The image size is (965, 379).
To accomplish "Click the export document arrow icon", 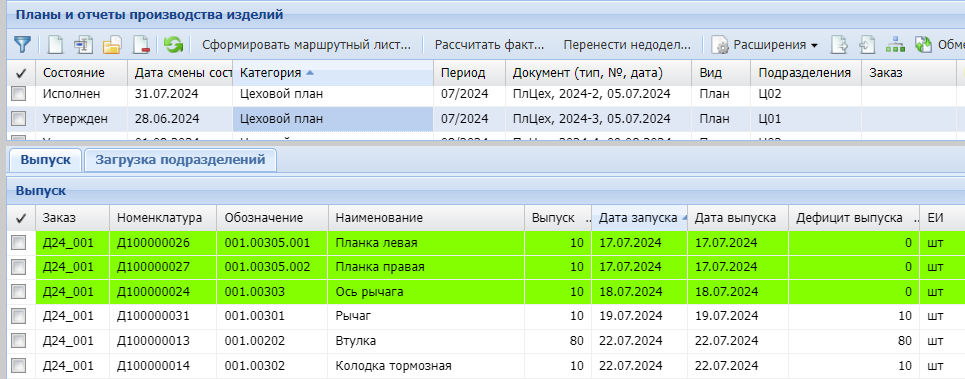I will (x=839, y=44).
